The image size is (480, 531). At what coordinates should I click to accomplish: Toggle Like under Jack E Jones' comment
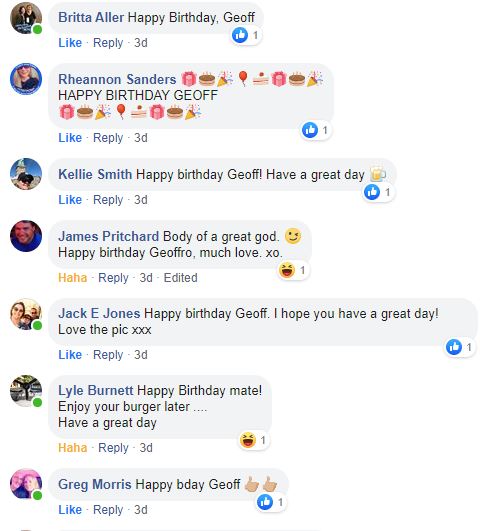tap(70, 355)
